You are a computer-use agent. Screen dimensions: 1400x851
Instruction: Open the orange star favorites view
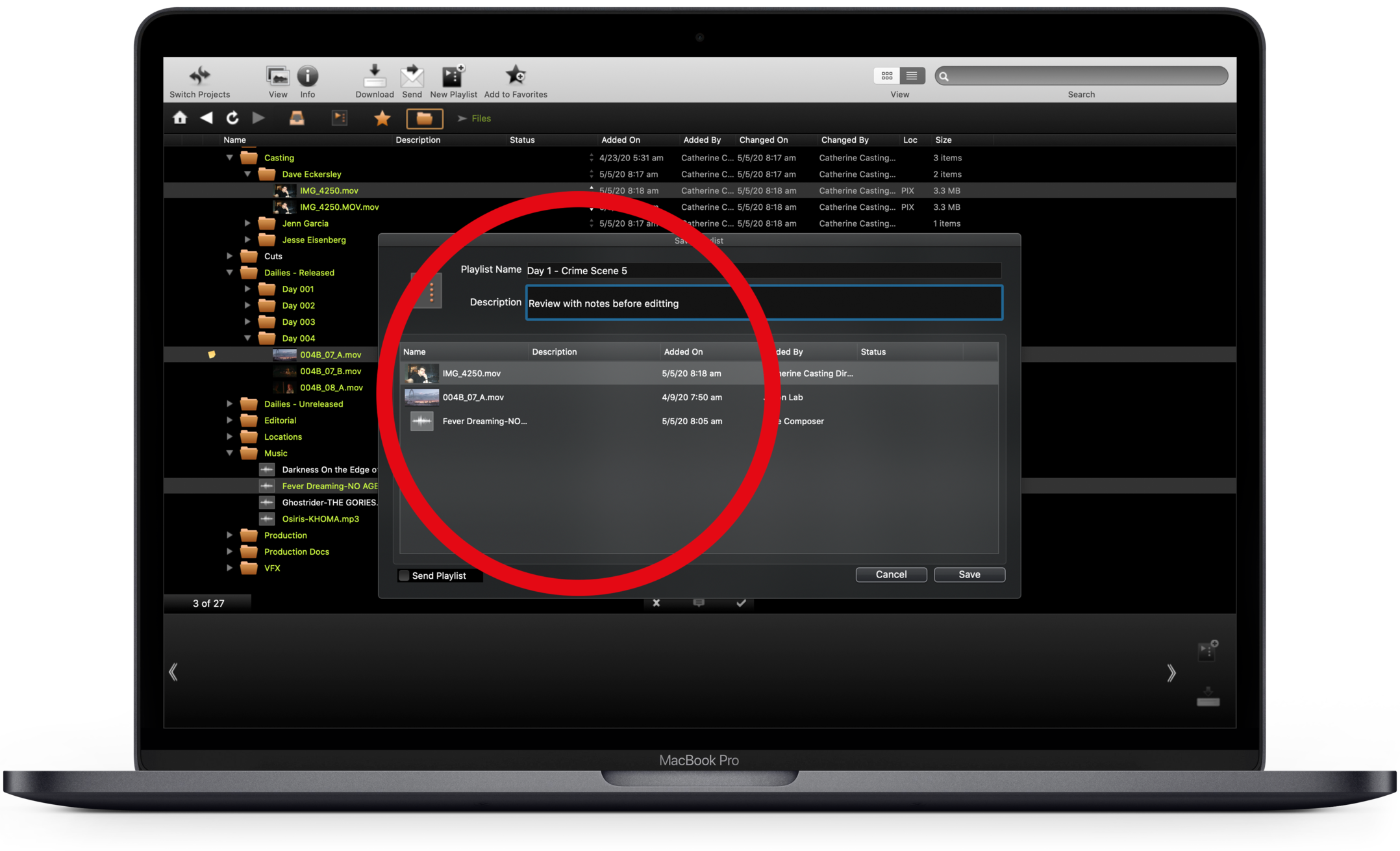pos(382,118)
